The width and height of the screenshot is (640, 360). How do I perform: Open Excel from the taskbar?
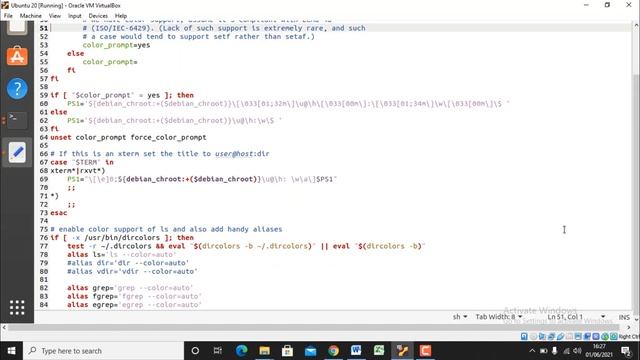pos(379,351)
